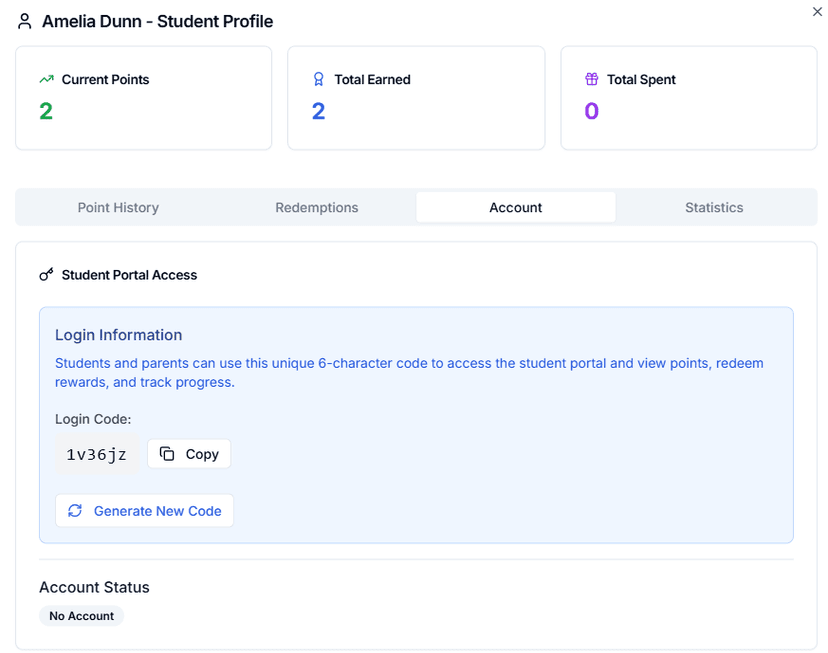Click the Current Points summary card

(x=143, y=97)
